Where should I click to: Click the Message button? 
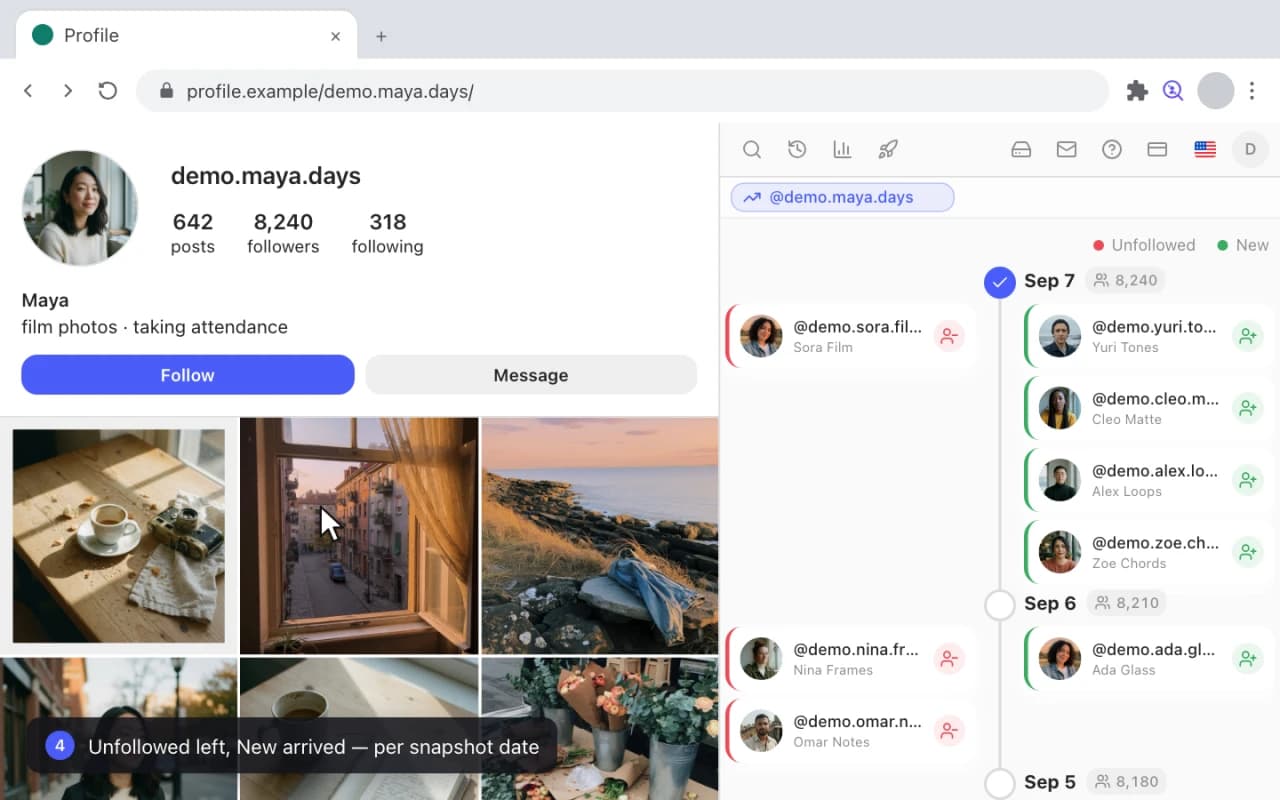531,375
